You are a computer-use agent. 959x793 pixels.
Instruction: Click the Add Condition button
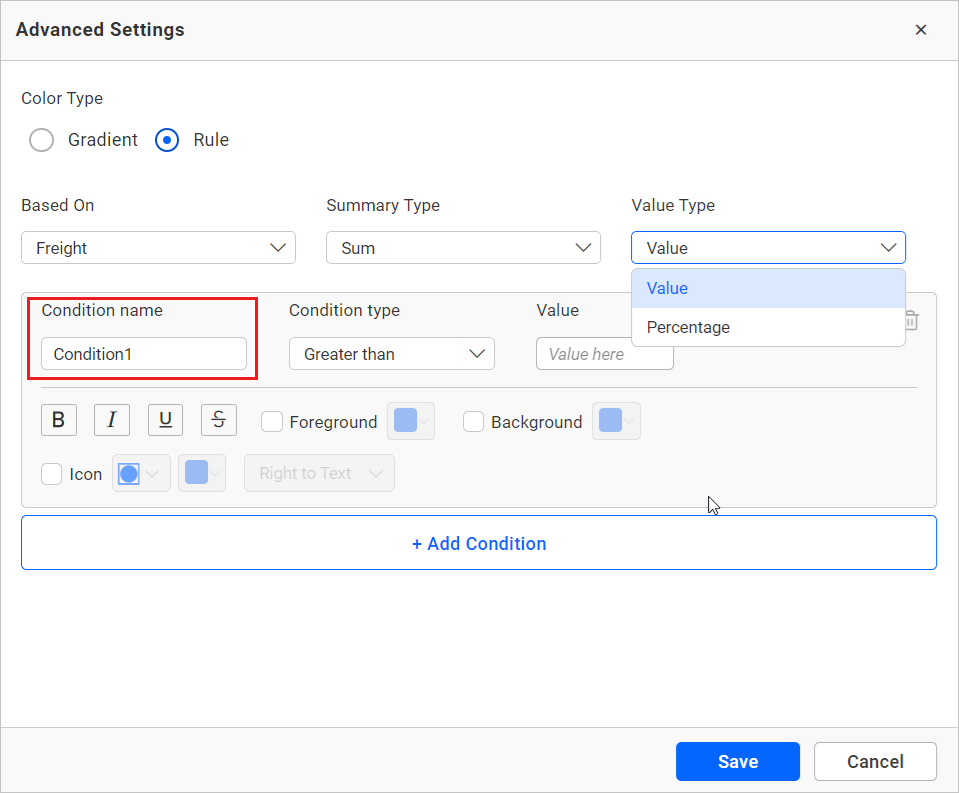(478, 543)
